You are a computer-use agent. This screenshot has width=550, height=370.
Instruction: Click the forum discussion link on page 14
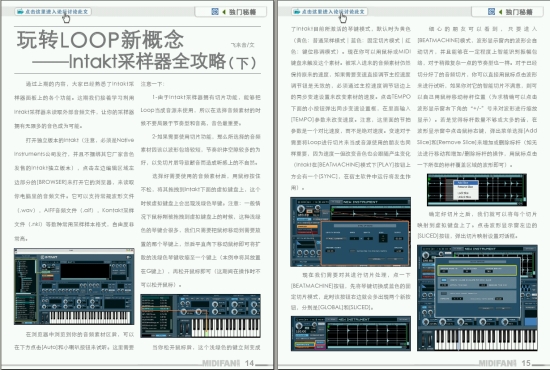pyautogui.click(x=53, y=12)
